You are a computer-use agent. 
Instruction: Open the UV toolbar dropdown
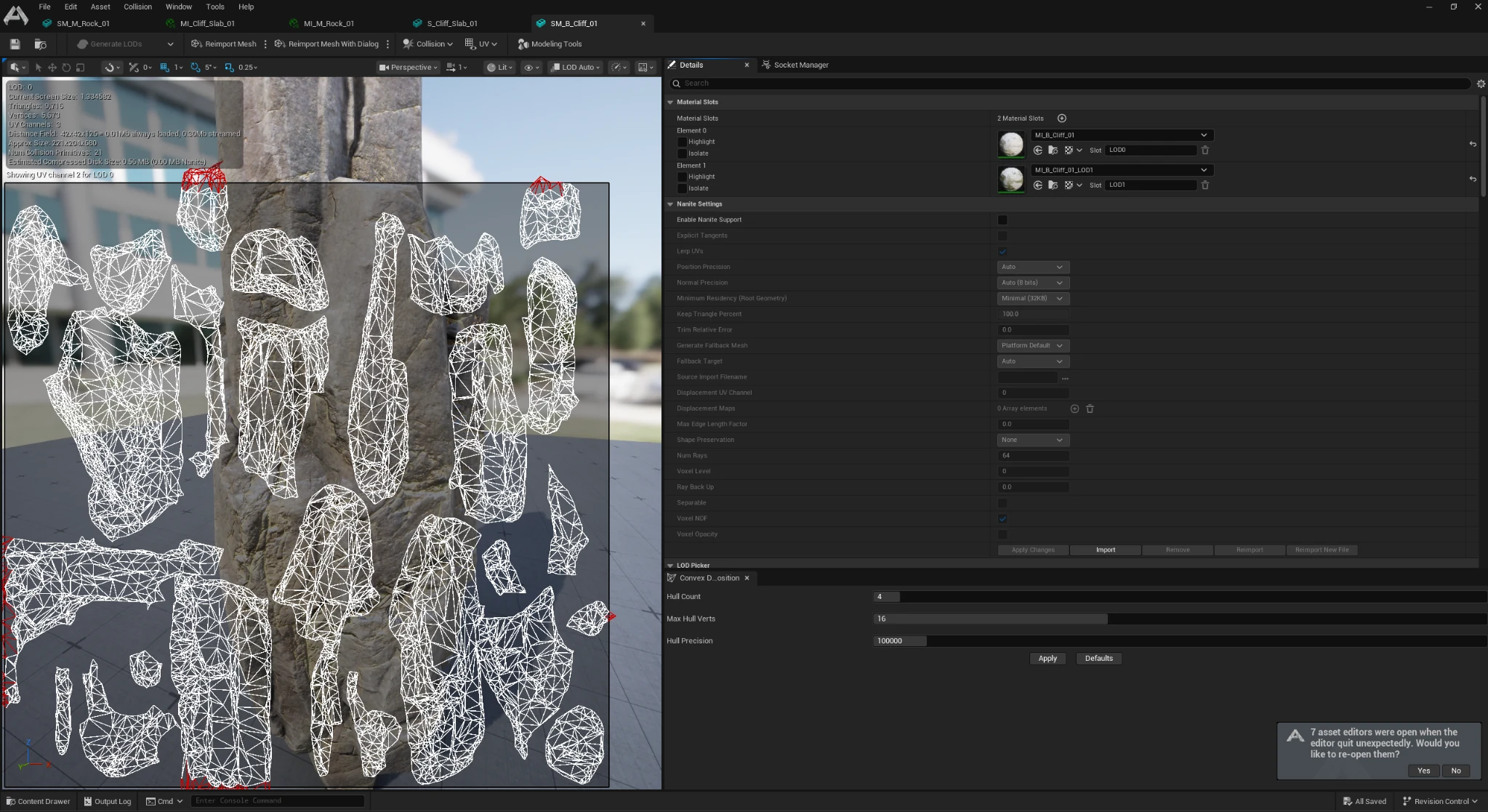click(481, 44)
